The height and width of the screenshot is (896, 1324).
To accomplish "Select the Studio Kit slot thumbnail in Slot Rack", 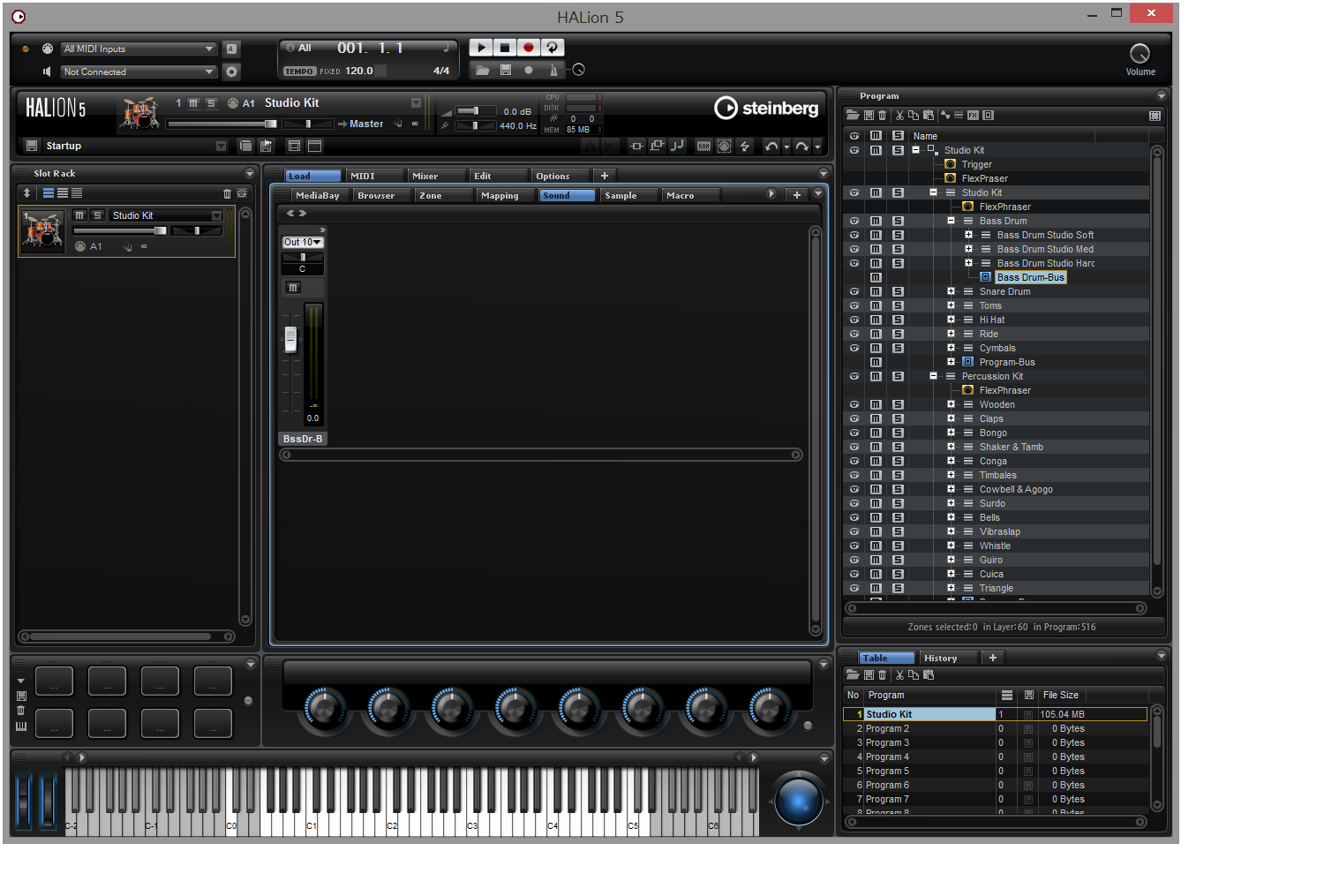I will click(42, 231).
